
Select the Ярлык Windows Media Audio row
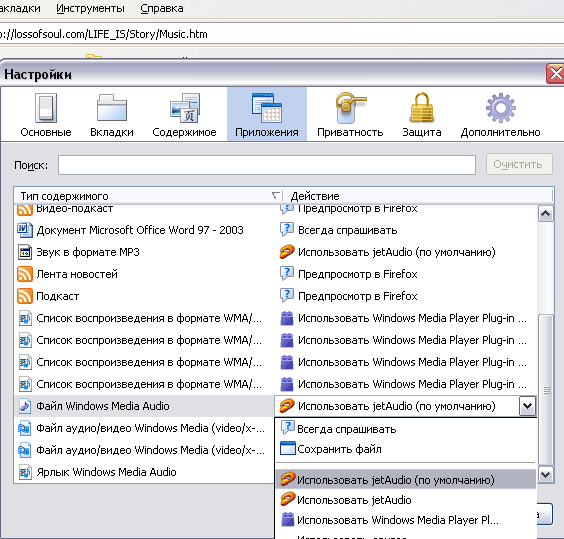[x=144, y=472]
